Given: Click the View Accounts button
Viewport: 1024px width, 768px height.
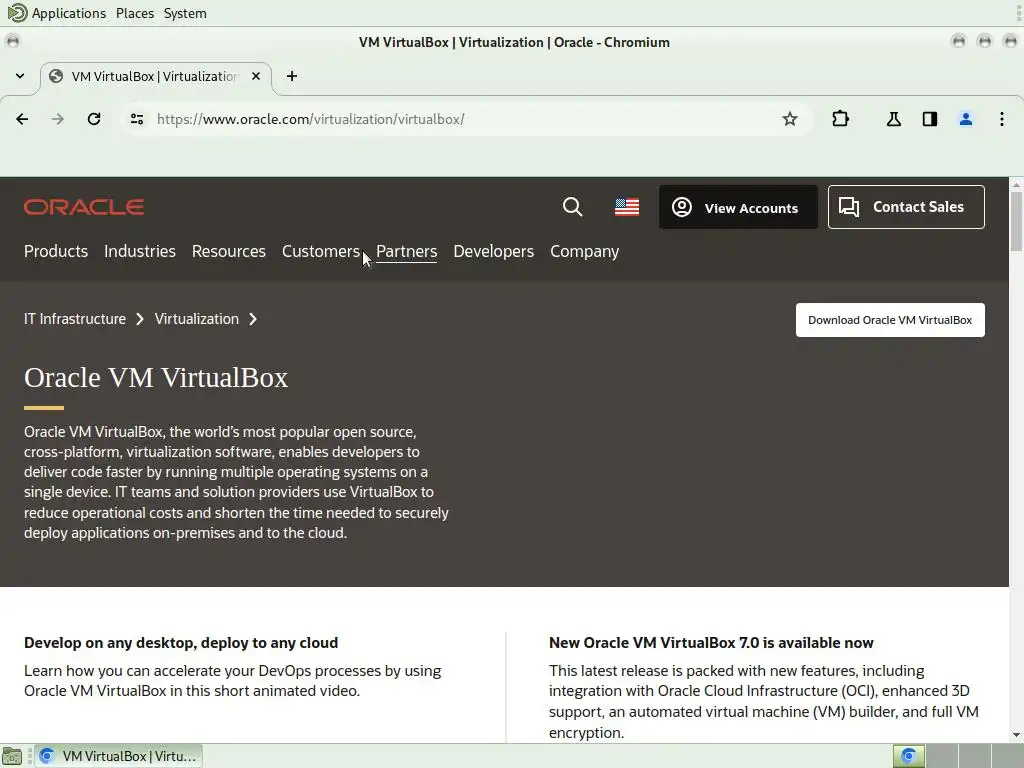Looking at the screenshot, I should 738,207.
